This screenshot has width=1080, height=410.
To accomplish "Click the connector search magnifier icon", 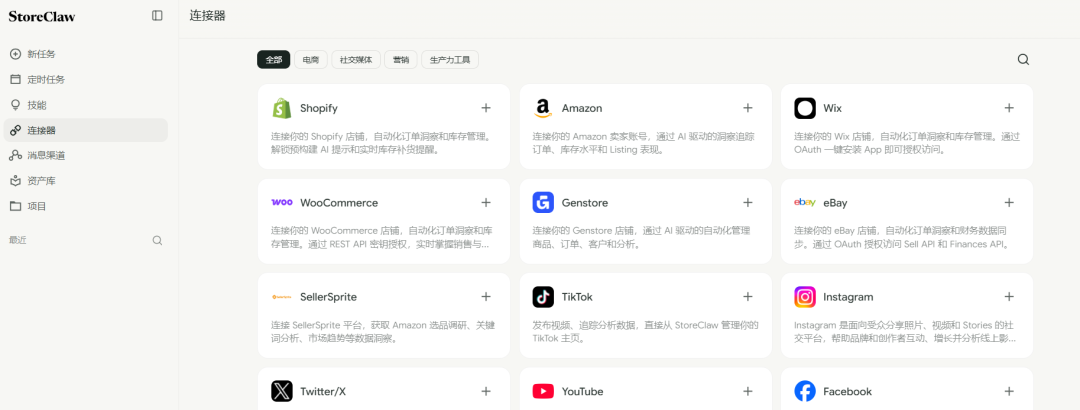I will (1024, 59).
